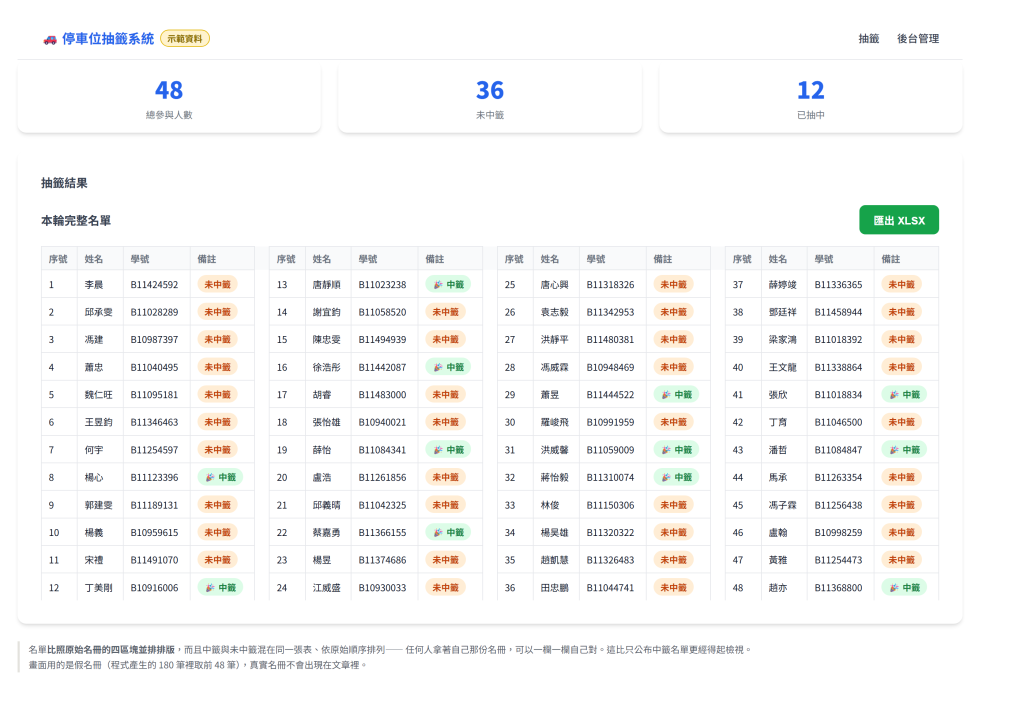Click the 未中籤 badge for 田忠鵬

(673, 588)
